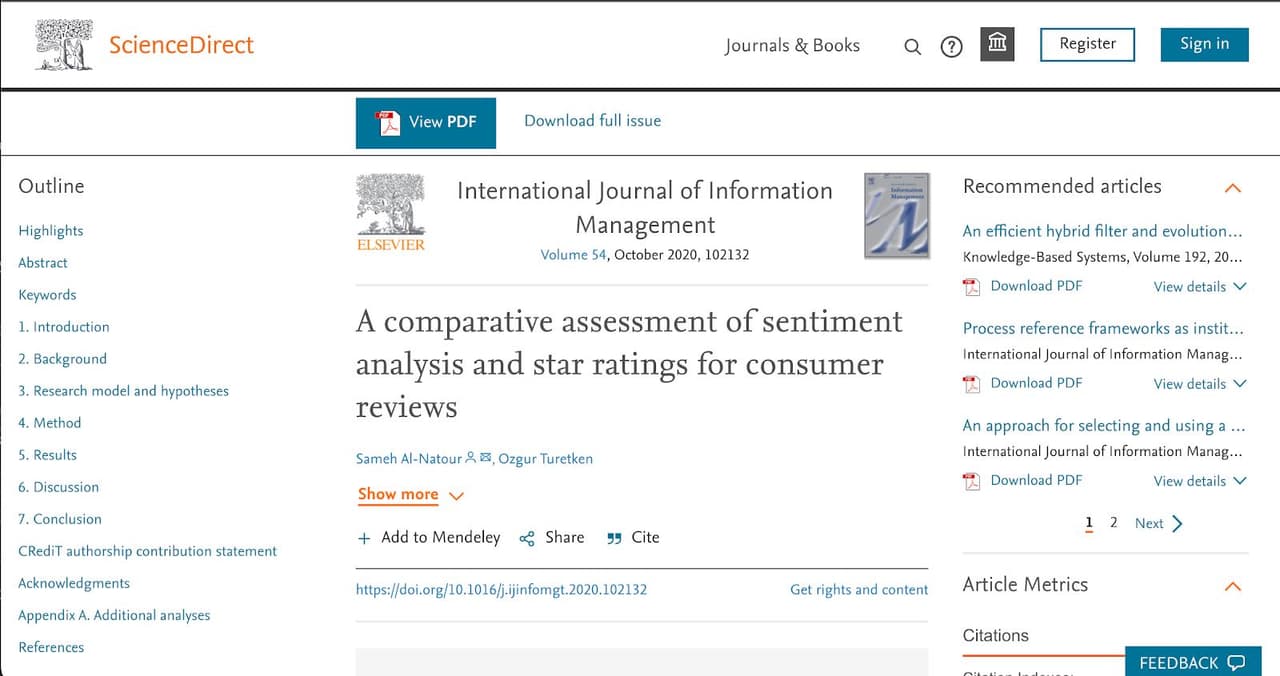Click Get rights and content
This screenshot has height=676, width=1280.
[x=859, y=590]
